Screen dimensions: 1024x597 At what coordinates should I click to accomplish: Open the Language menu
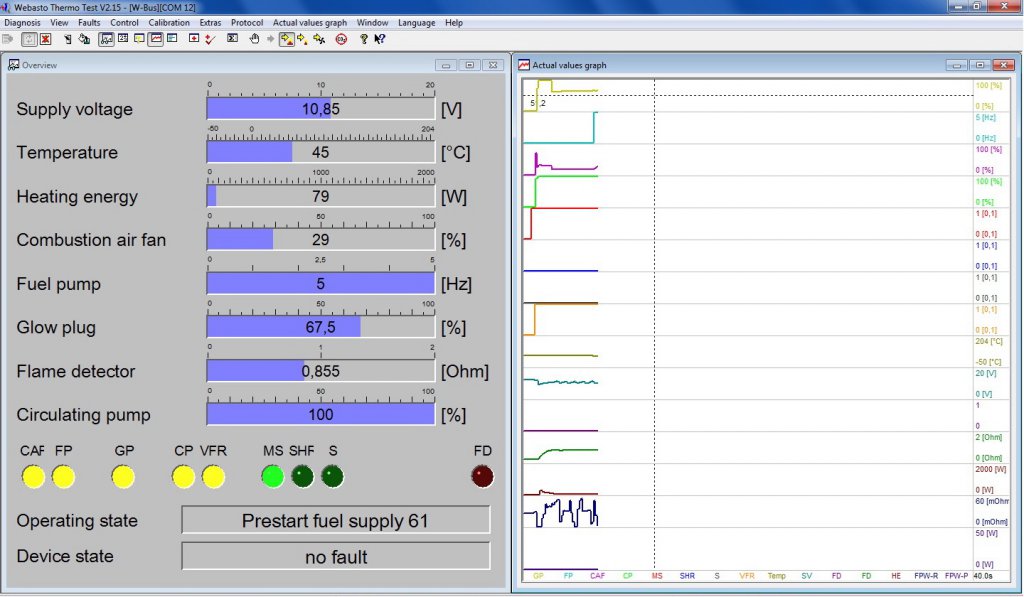[416, 22]
